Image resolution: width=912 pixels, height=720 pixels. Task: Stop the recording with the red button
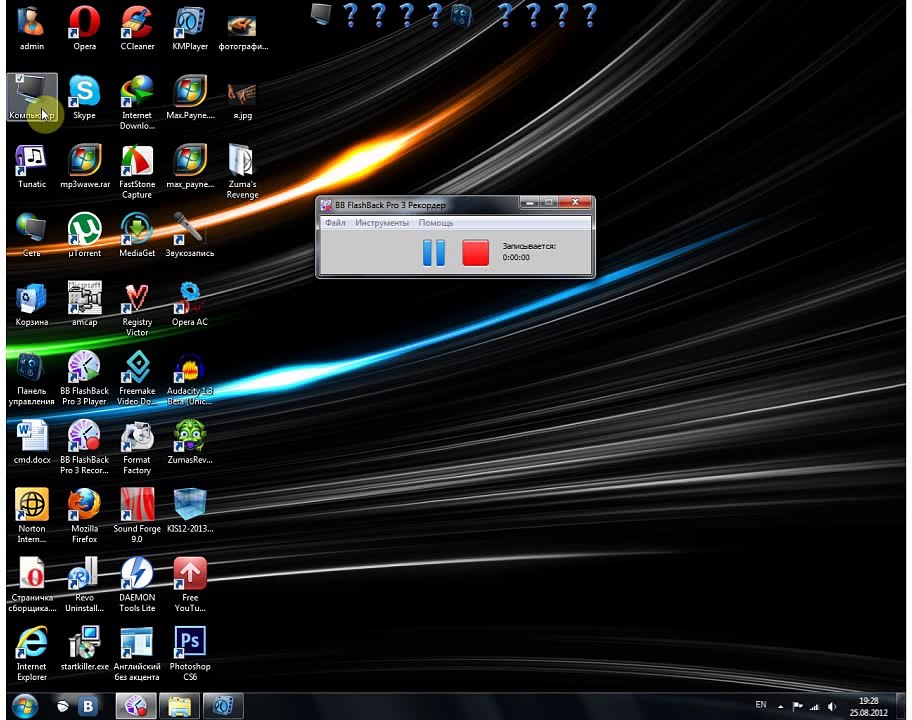(x=475, y=252)
